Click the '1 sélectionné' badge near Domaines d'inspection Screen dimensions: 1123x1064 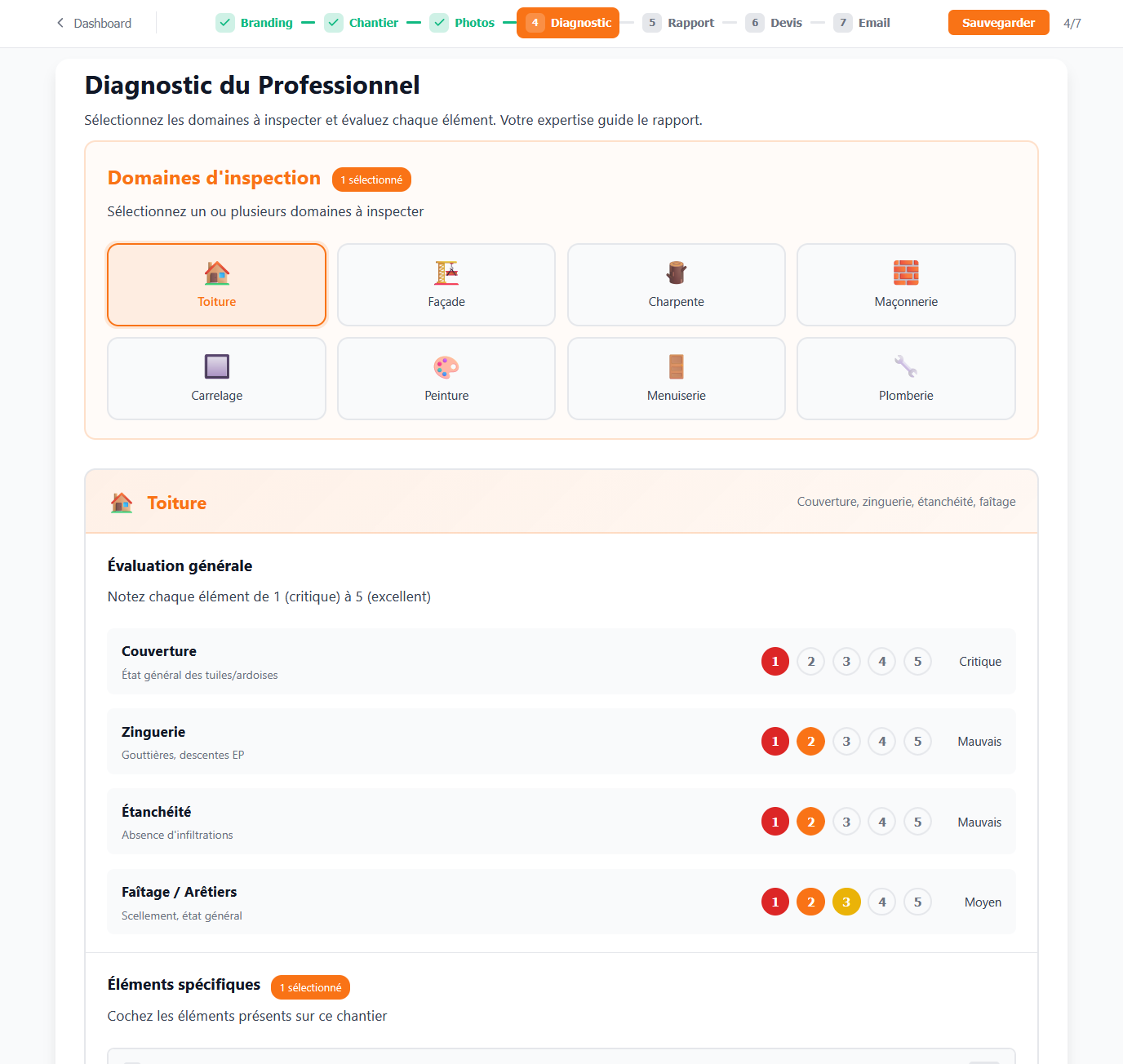371,179
